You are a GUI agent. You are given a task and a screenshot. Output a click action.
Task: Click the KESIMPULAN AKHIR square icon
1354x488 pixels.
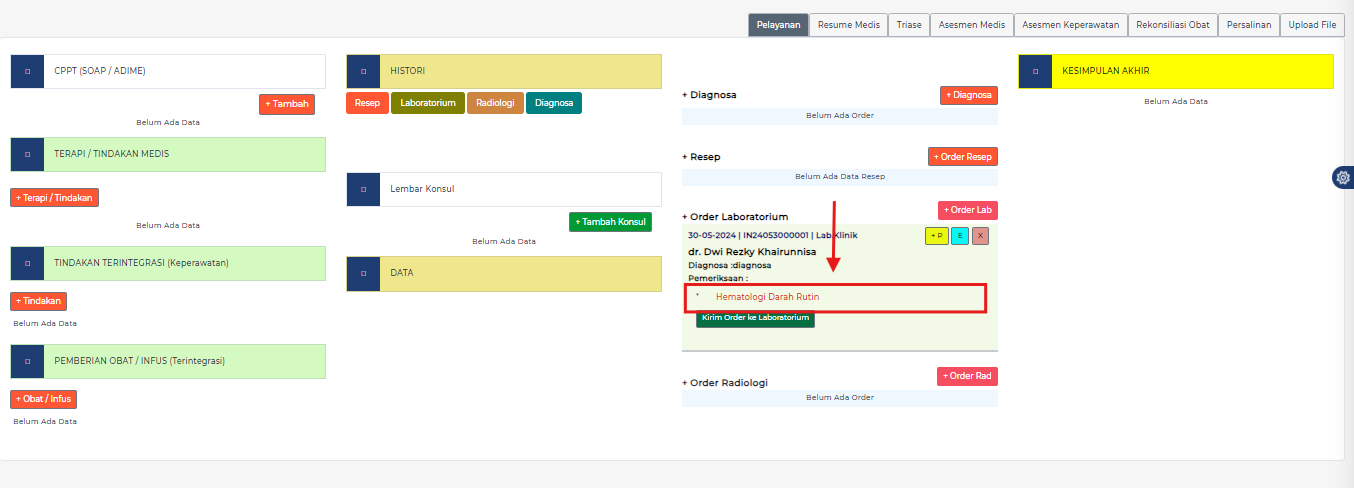tap(1035, 72)
